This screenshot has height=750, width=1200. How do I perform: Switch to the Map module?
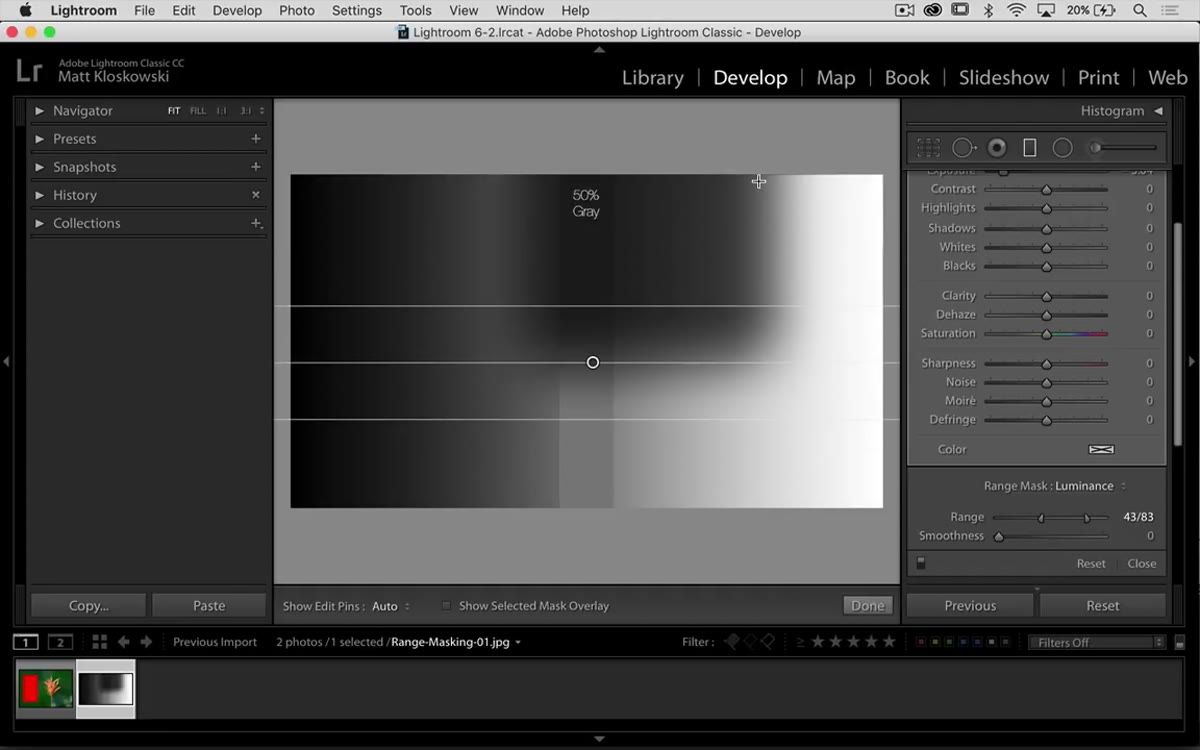[x=835, y=78]
